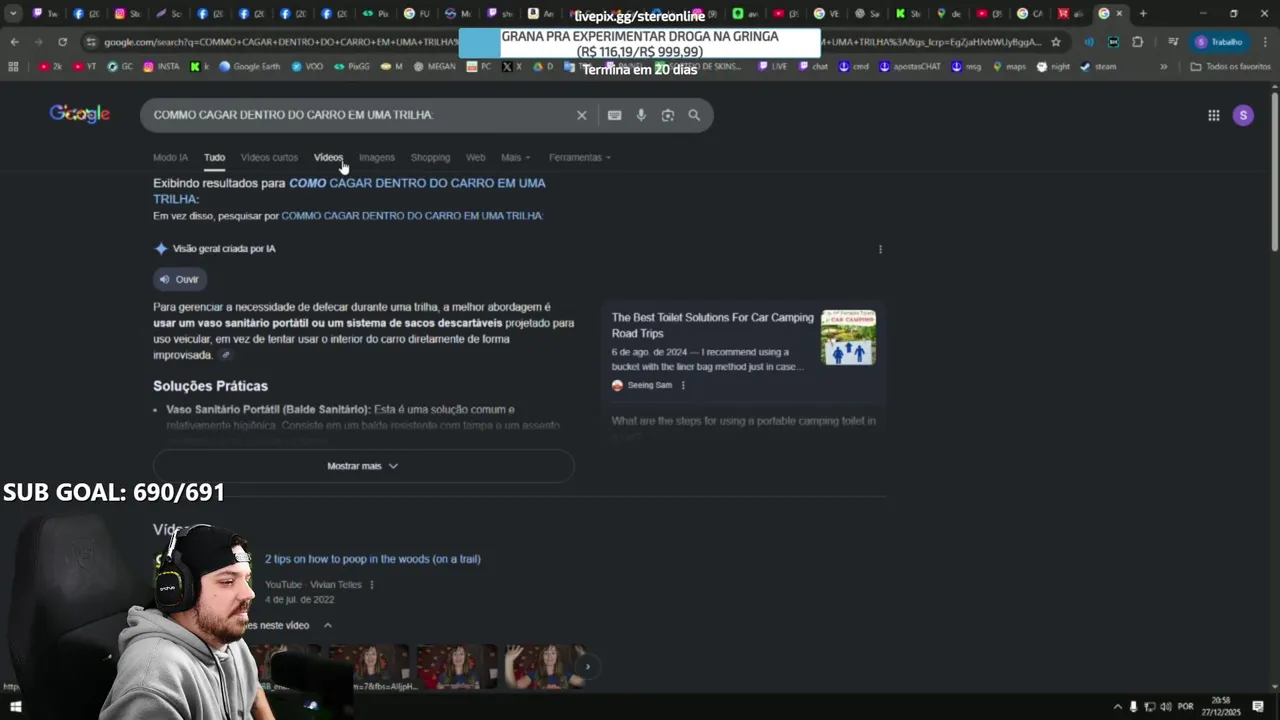
Task: Select the Tudo results tab
Action: pos(214,158)
